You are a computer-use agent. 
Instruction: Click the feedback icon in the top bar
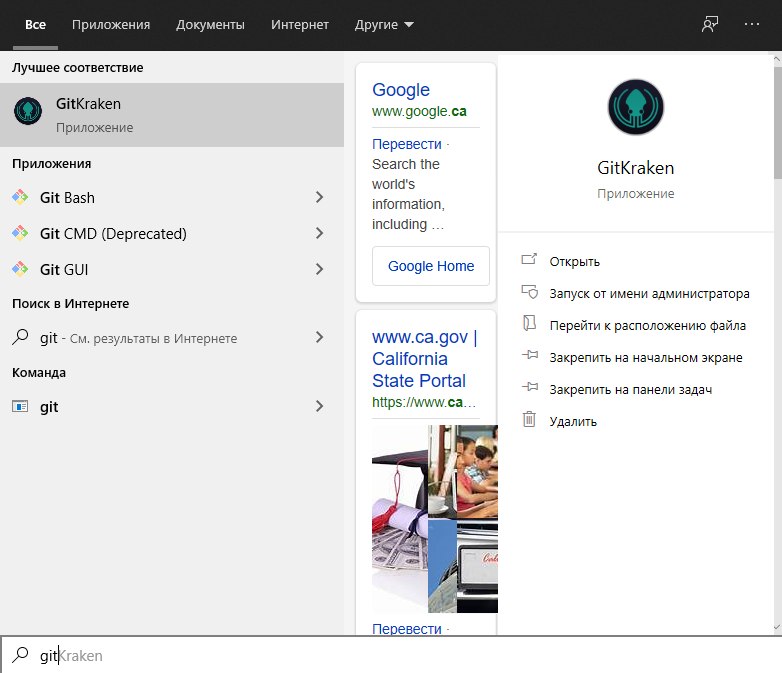[710, 25]
